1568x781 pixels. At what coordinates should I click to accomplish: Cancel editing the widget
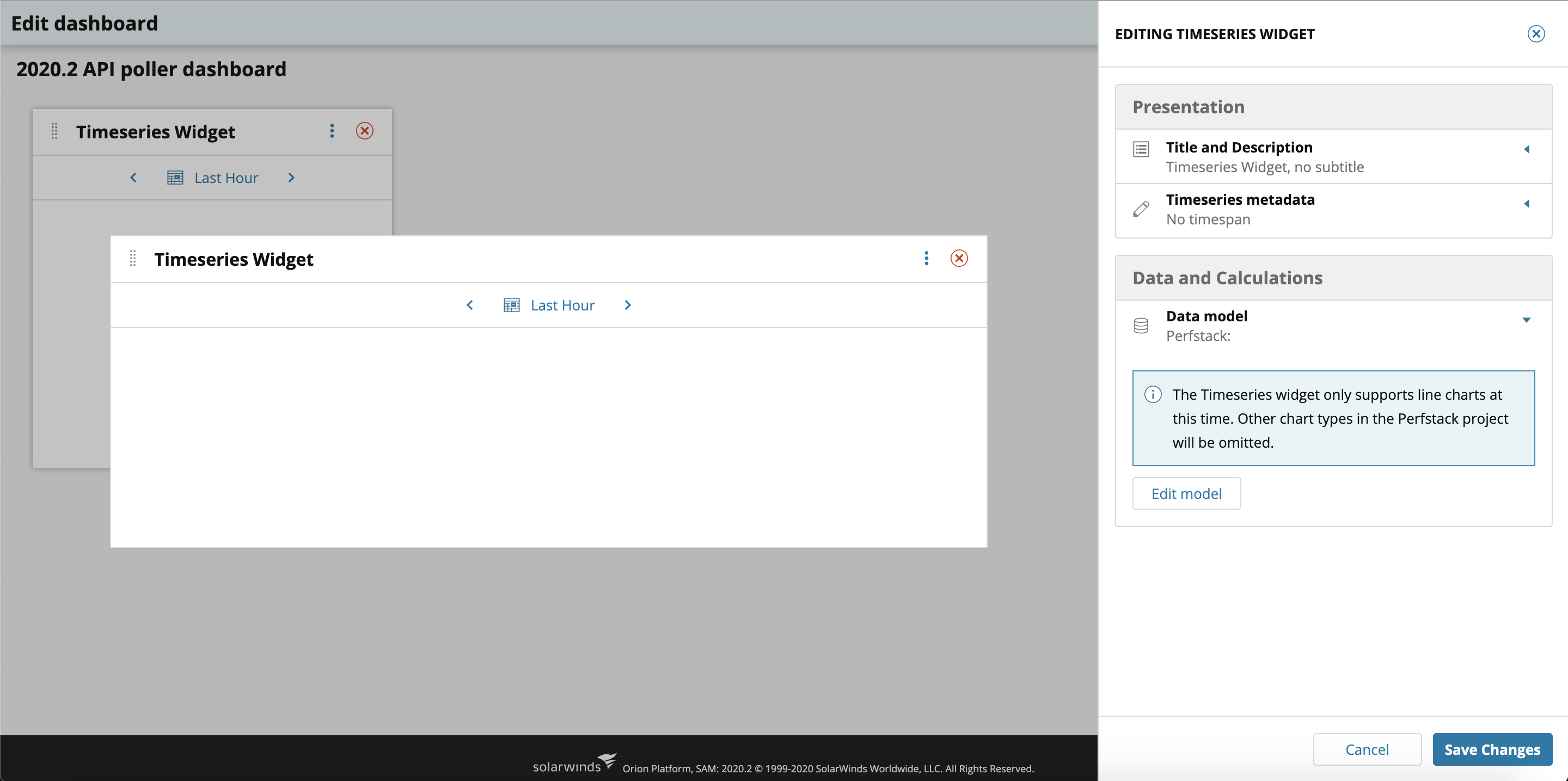[x=1367, y=749]
